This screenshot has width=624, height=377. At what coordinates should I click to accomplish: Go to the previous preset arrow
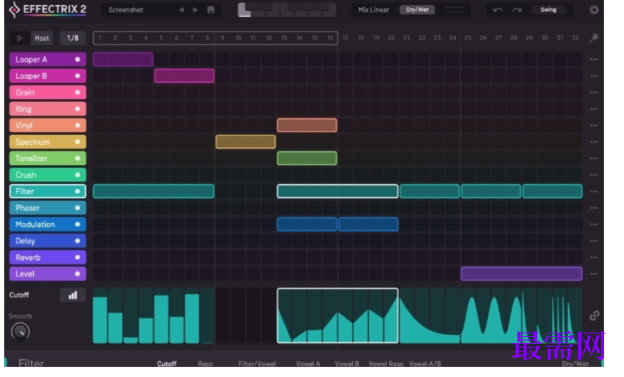(x=181, y=10)
